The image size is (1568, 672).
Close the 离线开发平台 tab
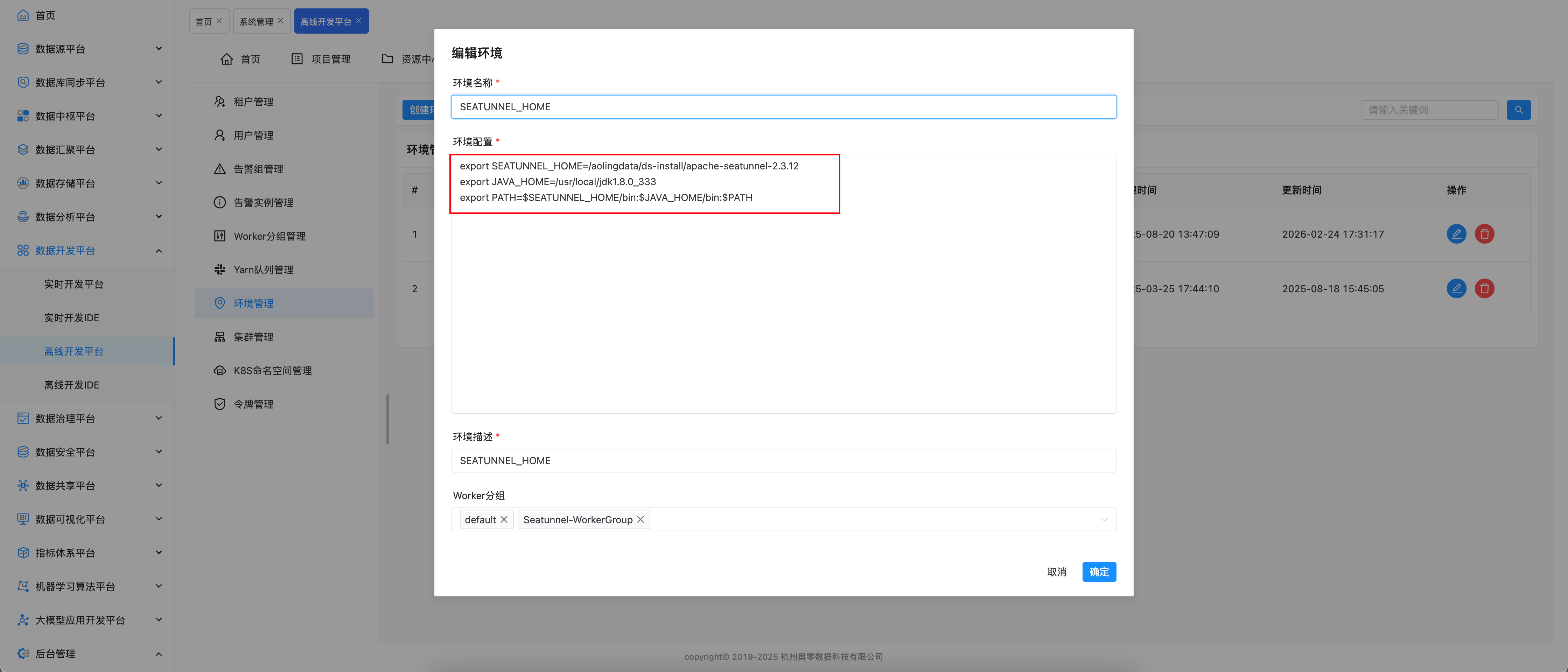tap(358, 21)
